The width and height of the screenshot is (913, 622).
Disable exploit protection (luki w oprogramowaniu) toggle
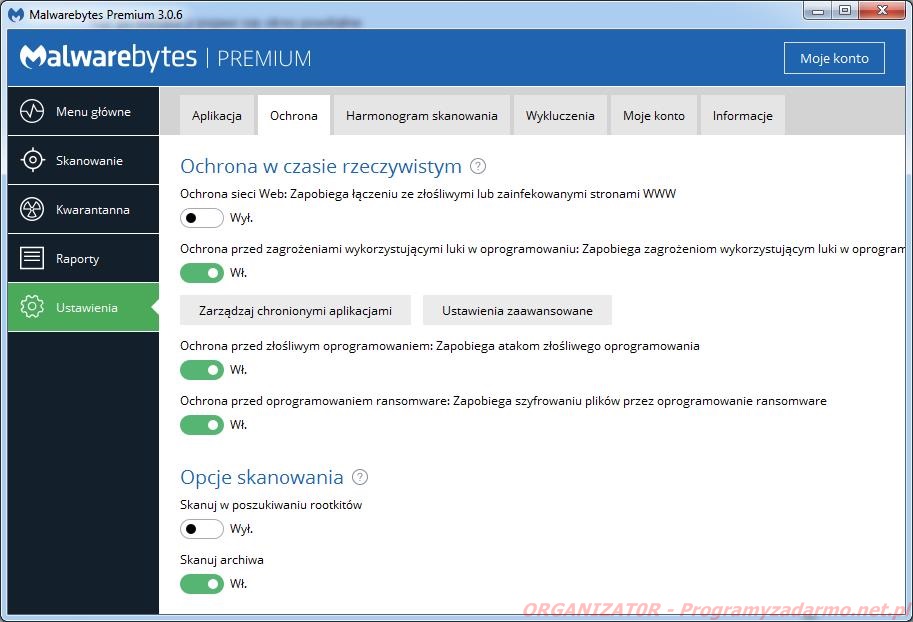click(x=201, y=273)
